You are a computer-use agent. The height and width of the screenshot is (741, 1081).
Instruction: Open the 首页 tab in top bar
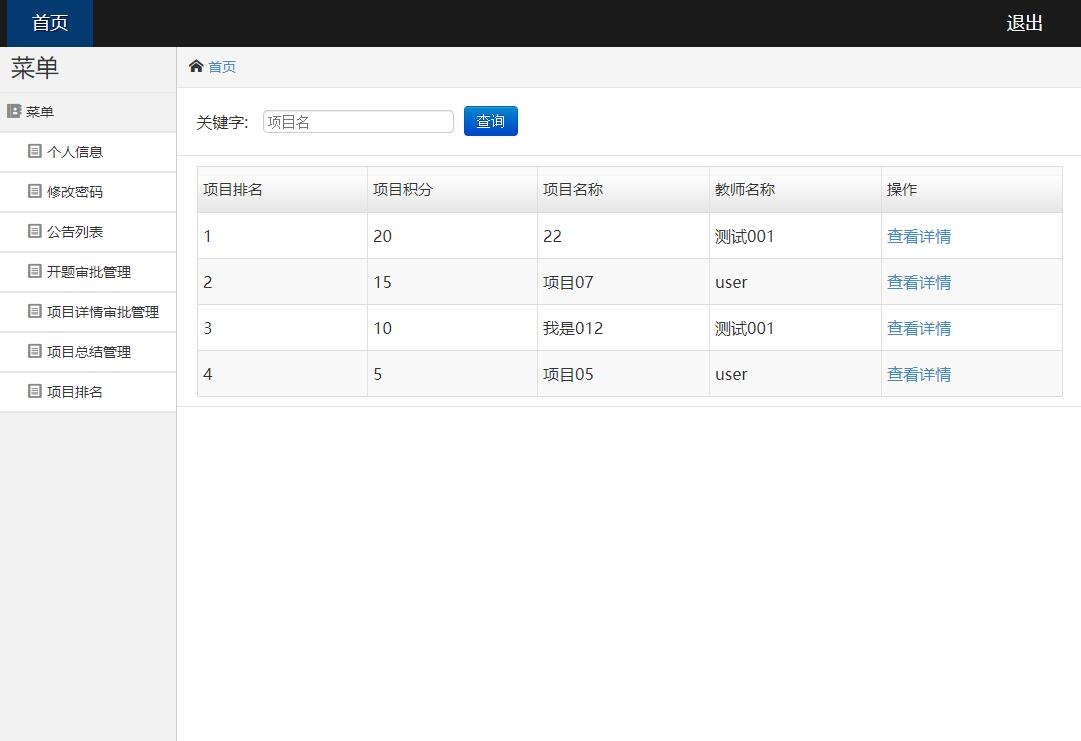[50, 23]
